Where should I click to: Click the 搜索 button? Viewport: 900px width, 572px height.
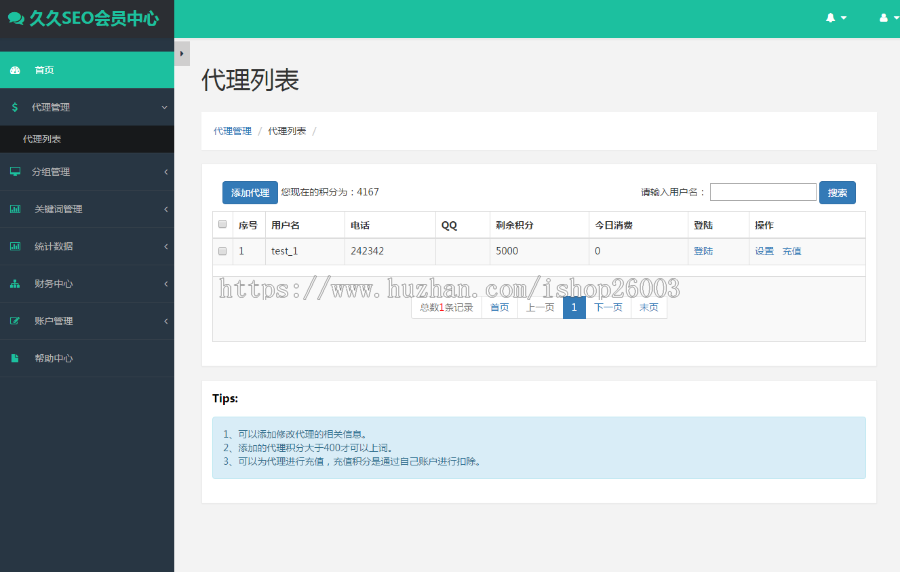837,193
